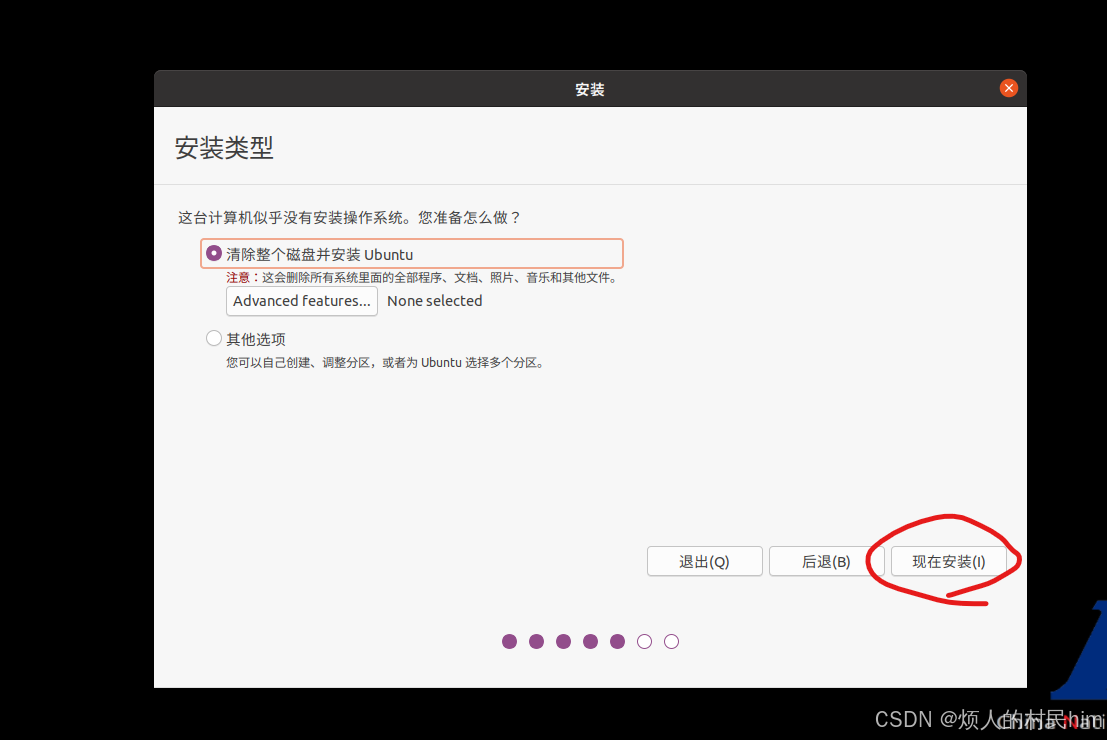Click the 您可以自己创建、调整分区 description text

(x=385, y=363)
